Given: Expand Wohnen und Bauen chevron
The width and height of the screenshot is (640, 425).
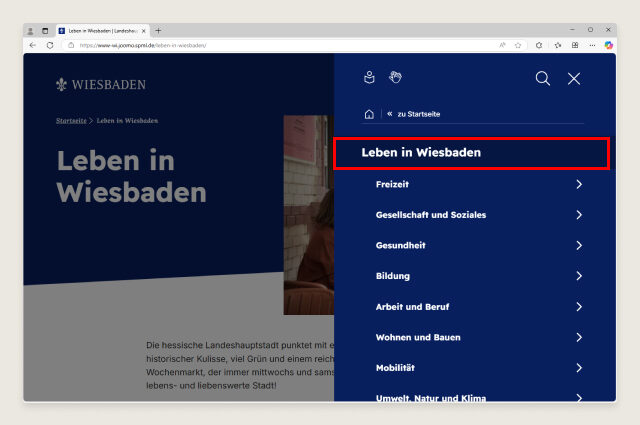Looking at the screenshot, I should click(579, 337).
